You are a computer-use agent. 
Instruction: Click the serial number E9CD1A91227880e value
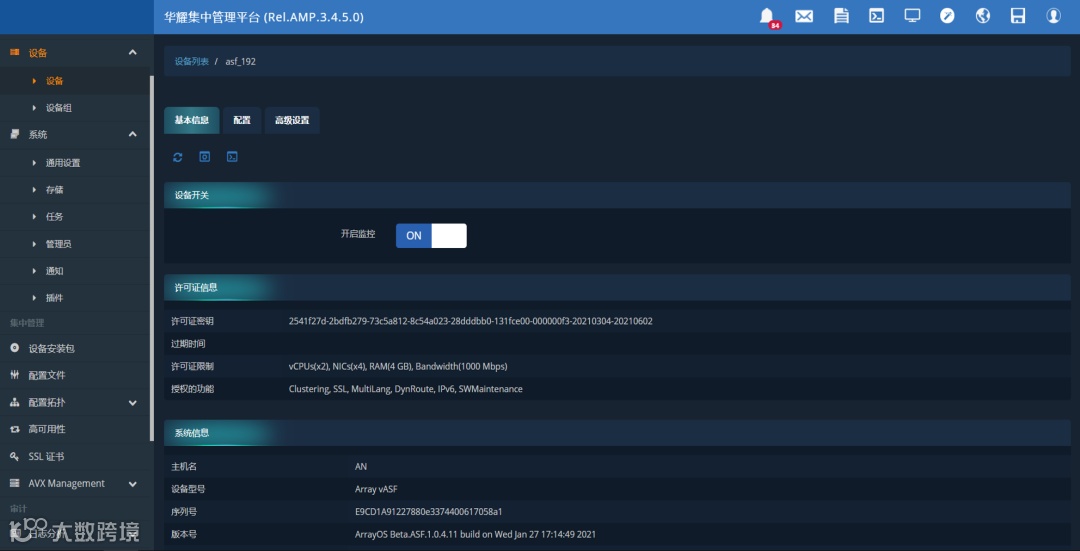[x=428, y=512]
